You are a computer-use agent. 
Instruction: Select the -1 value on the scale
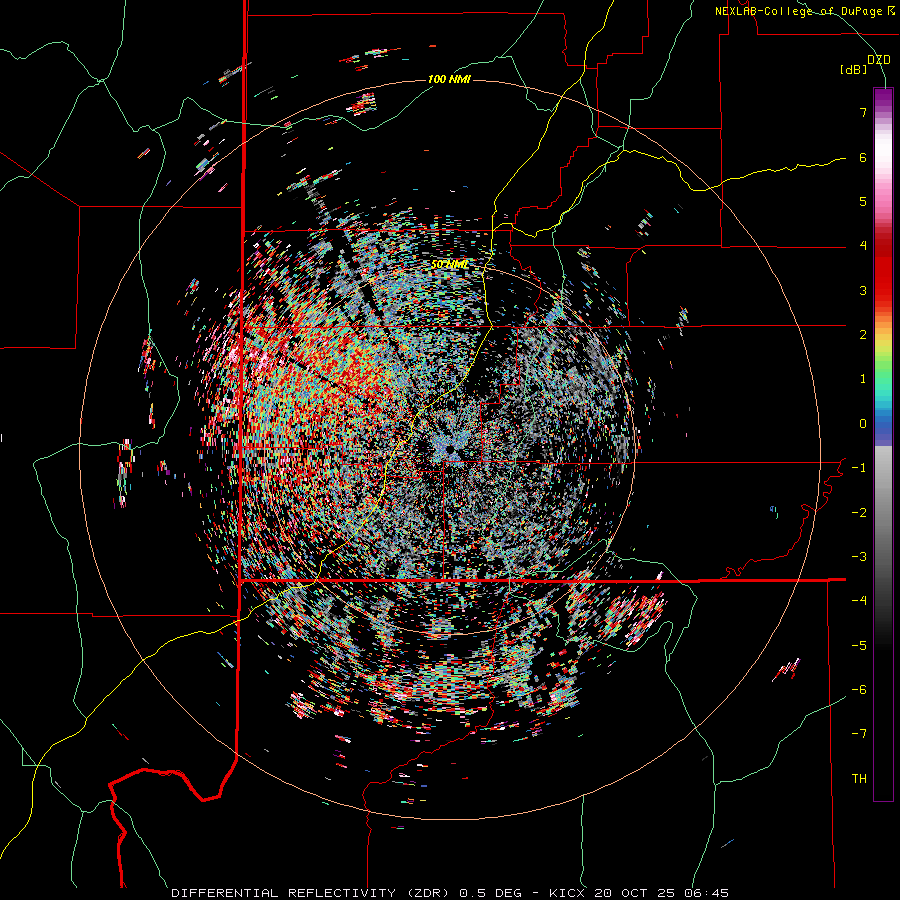859,468
